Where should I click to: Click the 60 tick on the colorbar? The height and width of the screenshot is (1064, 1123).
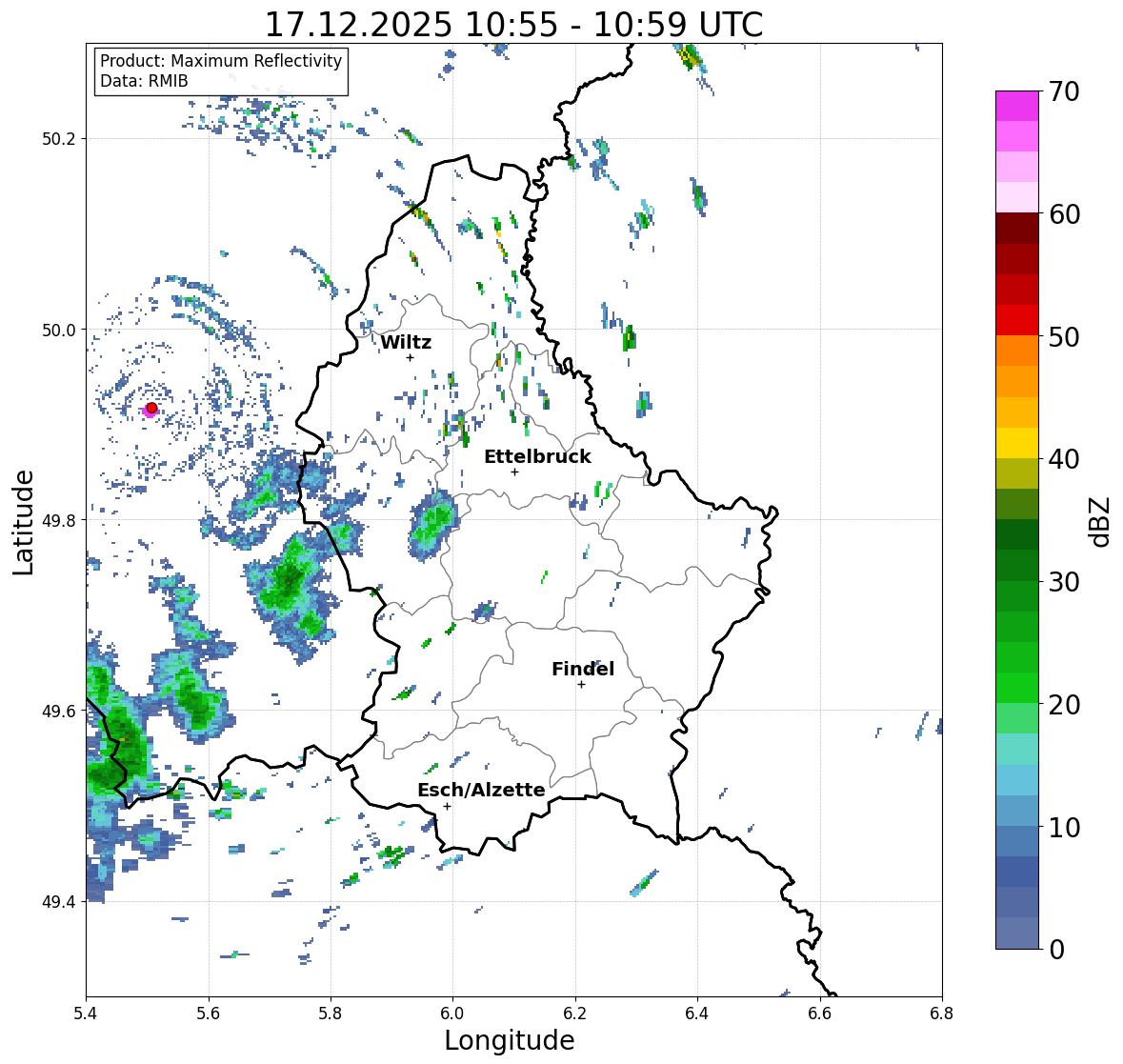point(1064,214)
